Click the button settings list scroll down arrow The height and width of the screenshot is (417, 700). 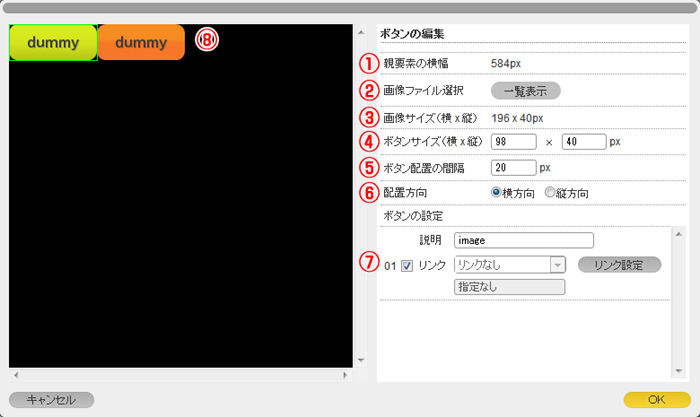pyautogui.click(x=679, y=371)
